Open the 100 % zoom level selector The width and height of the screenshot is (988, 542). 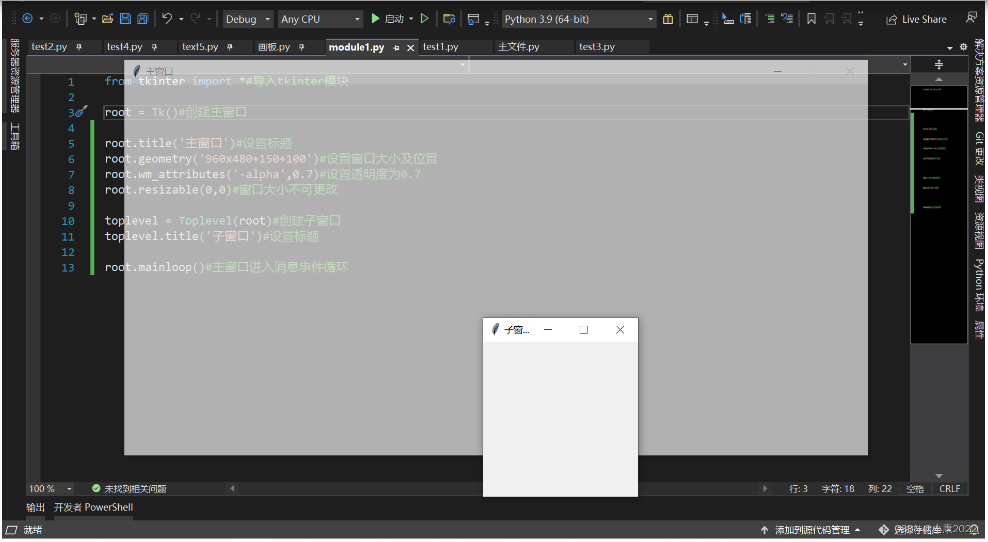(50, 489)
